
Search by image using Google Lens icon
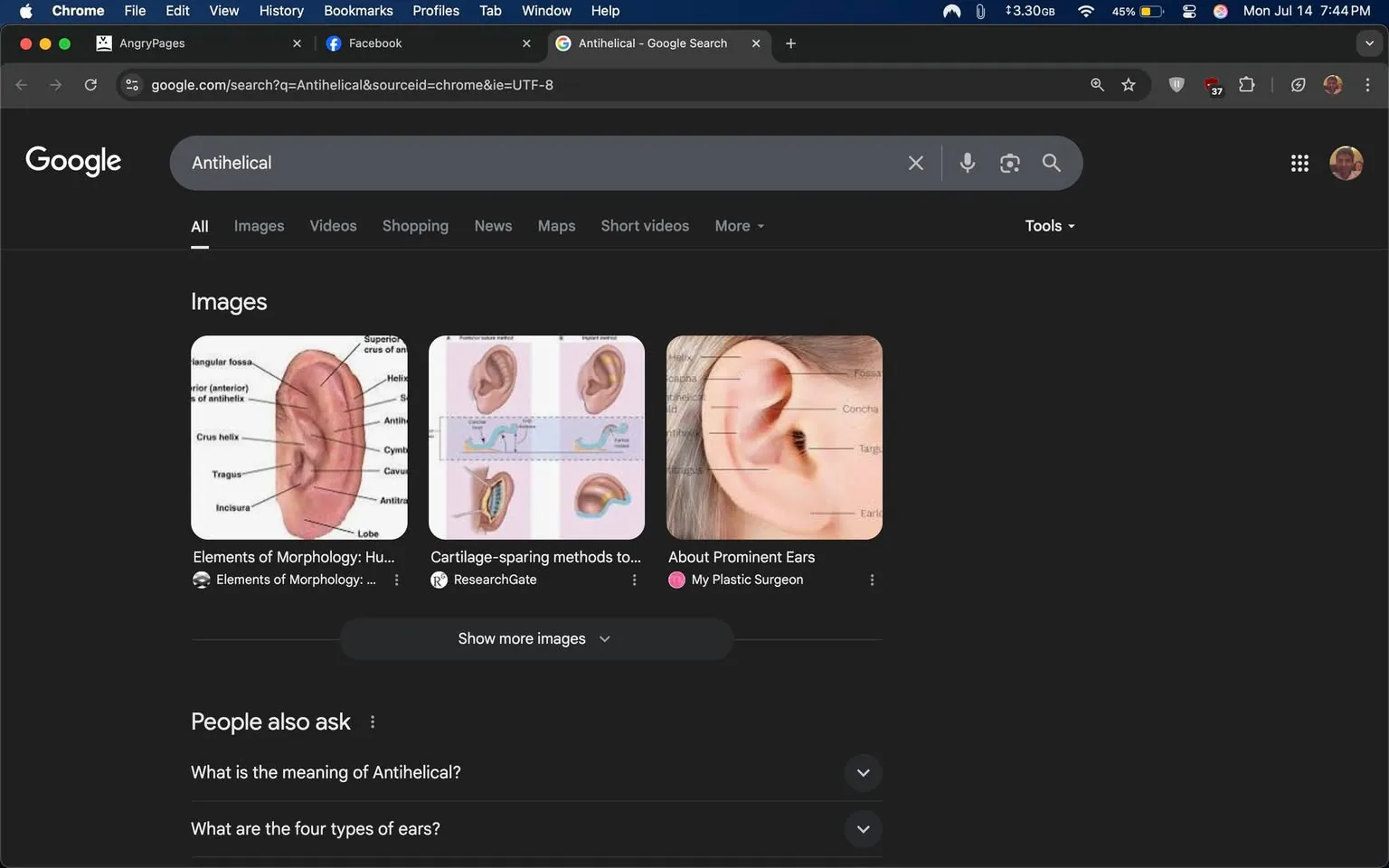(1009, 163)
